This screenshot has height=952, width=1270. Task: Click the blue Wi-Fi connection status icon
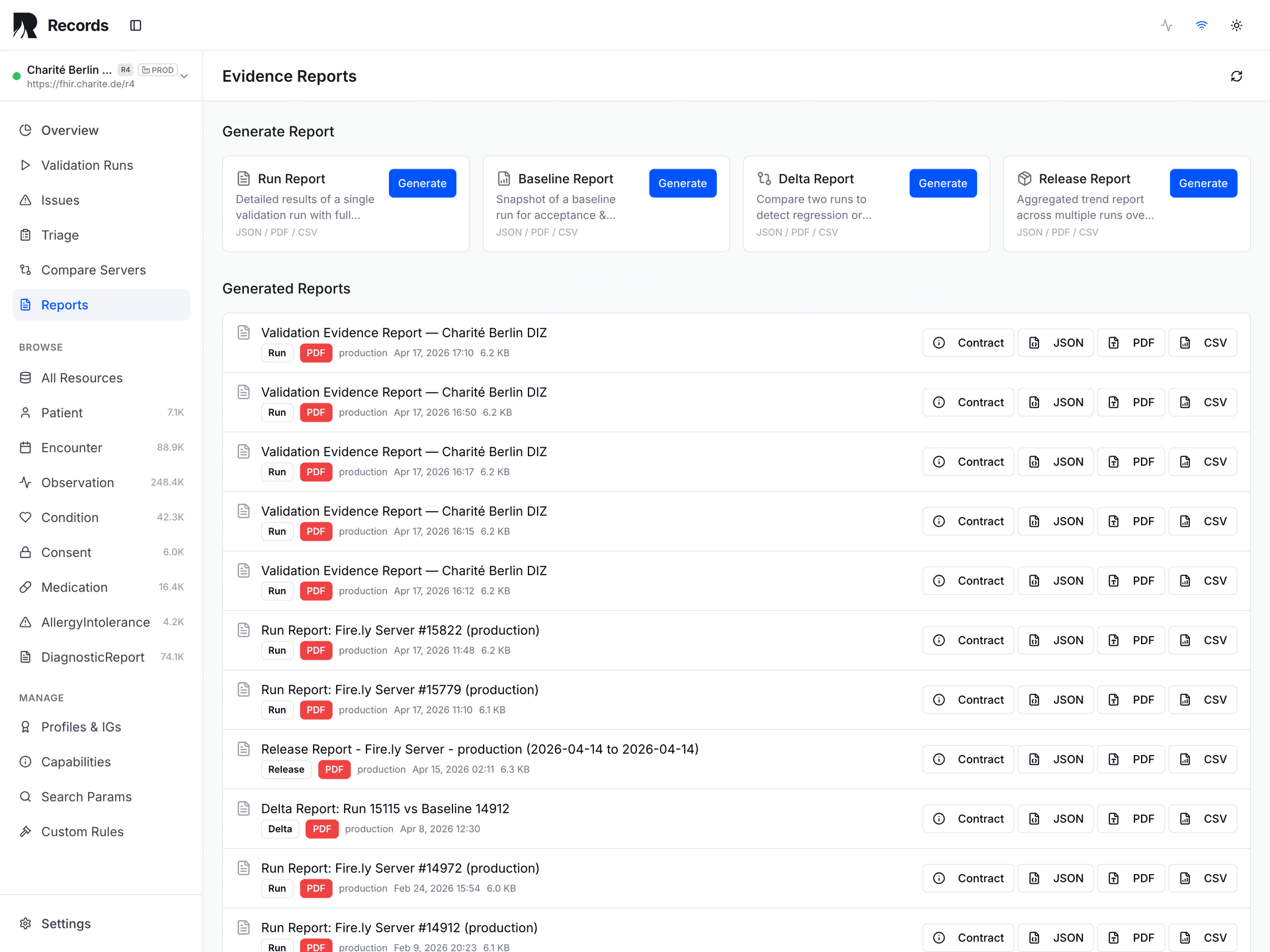point(1201,25)
